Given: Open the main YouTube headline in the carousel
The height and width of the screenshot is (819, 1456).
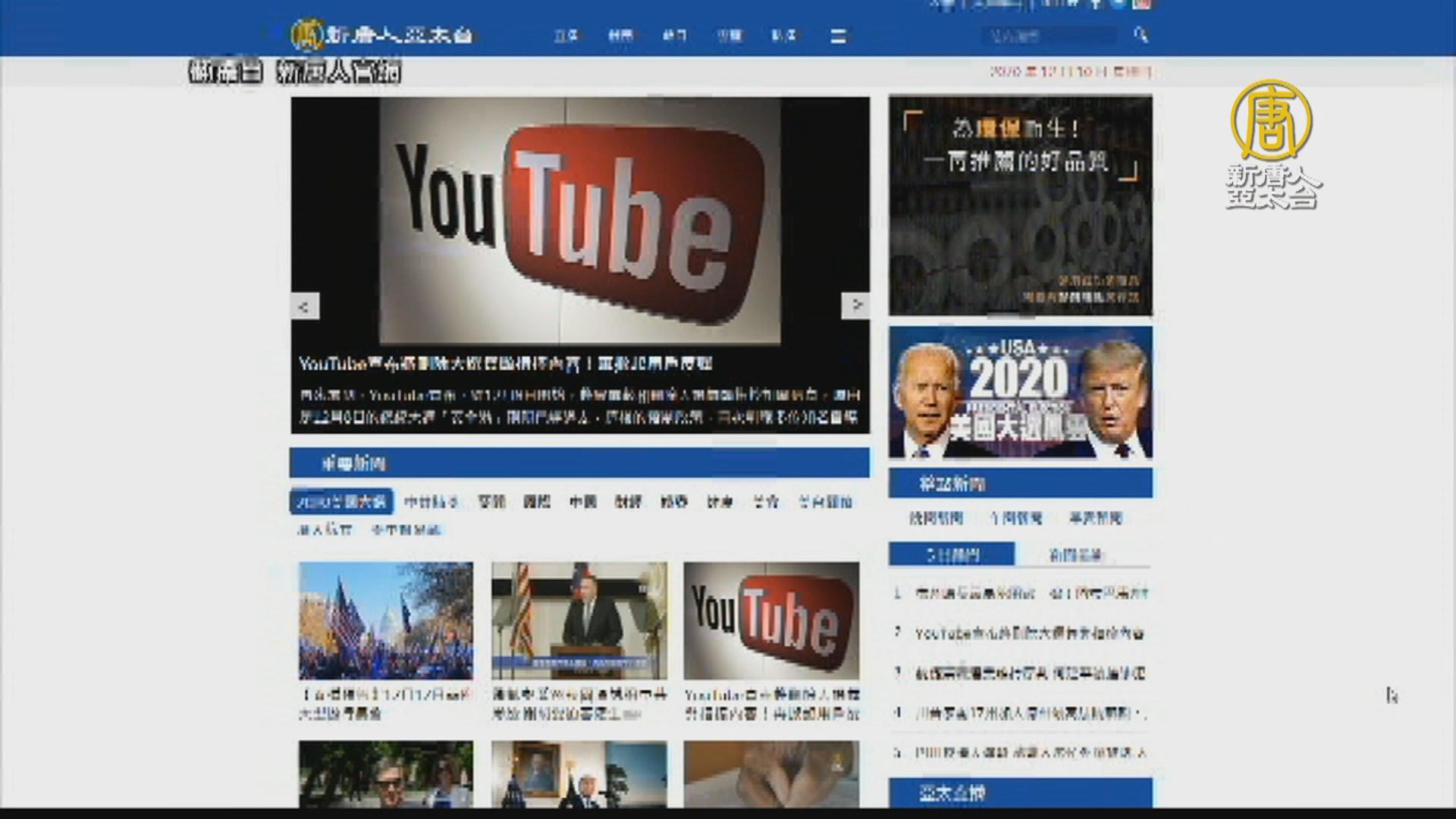Looking at the screenshot, I should [x=504, y=364].
